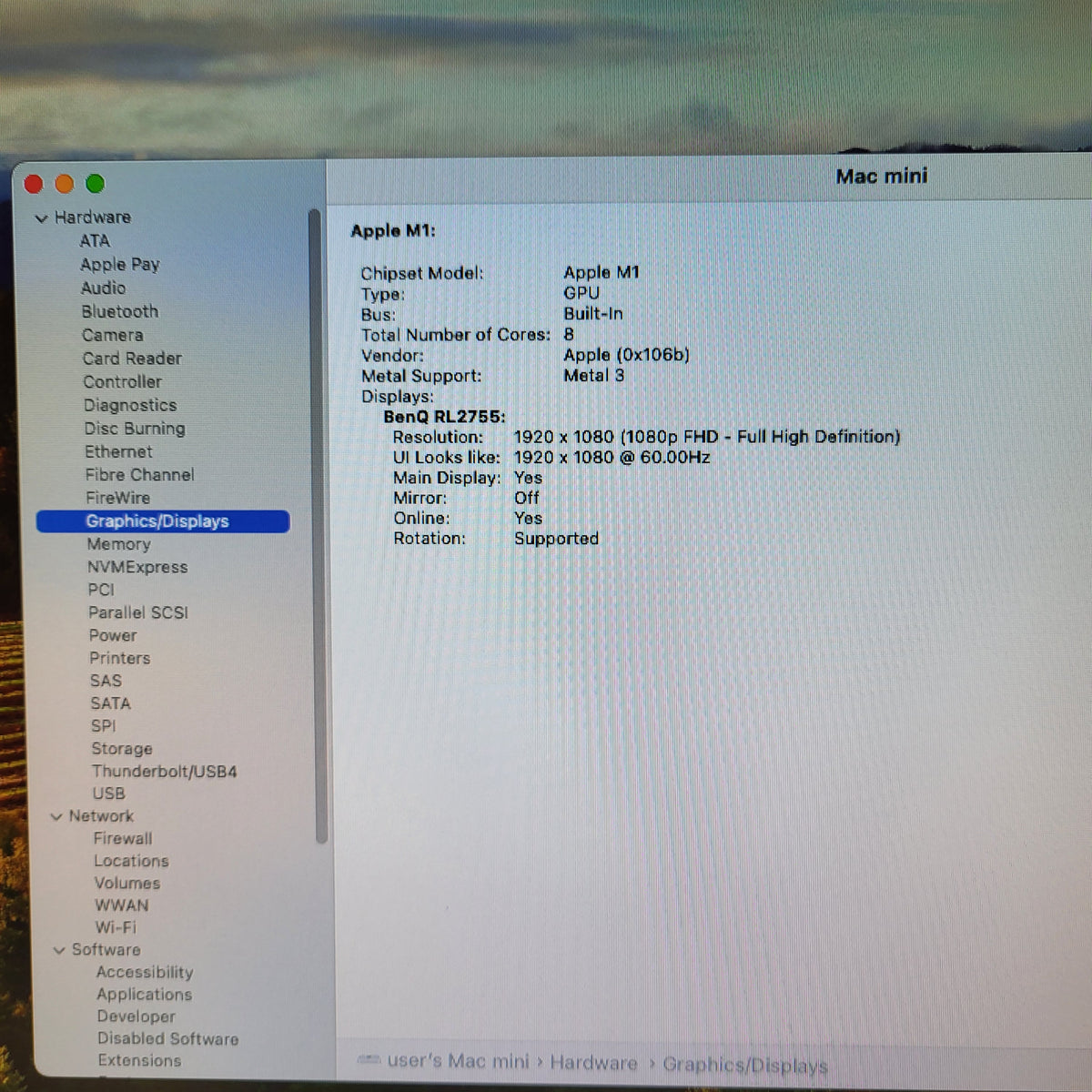
Task: Select Fibre Channel in the sidebar
Action: pos(139,474)
